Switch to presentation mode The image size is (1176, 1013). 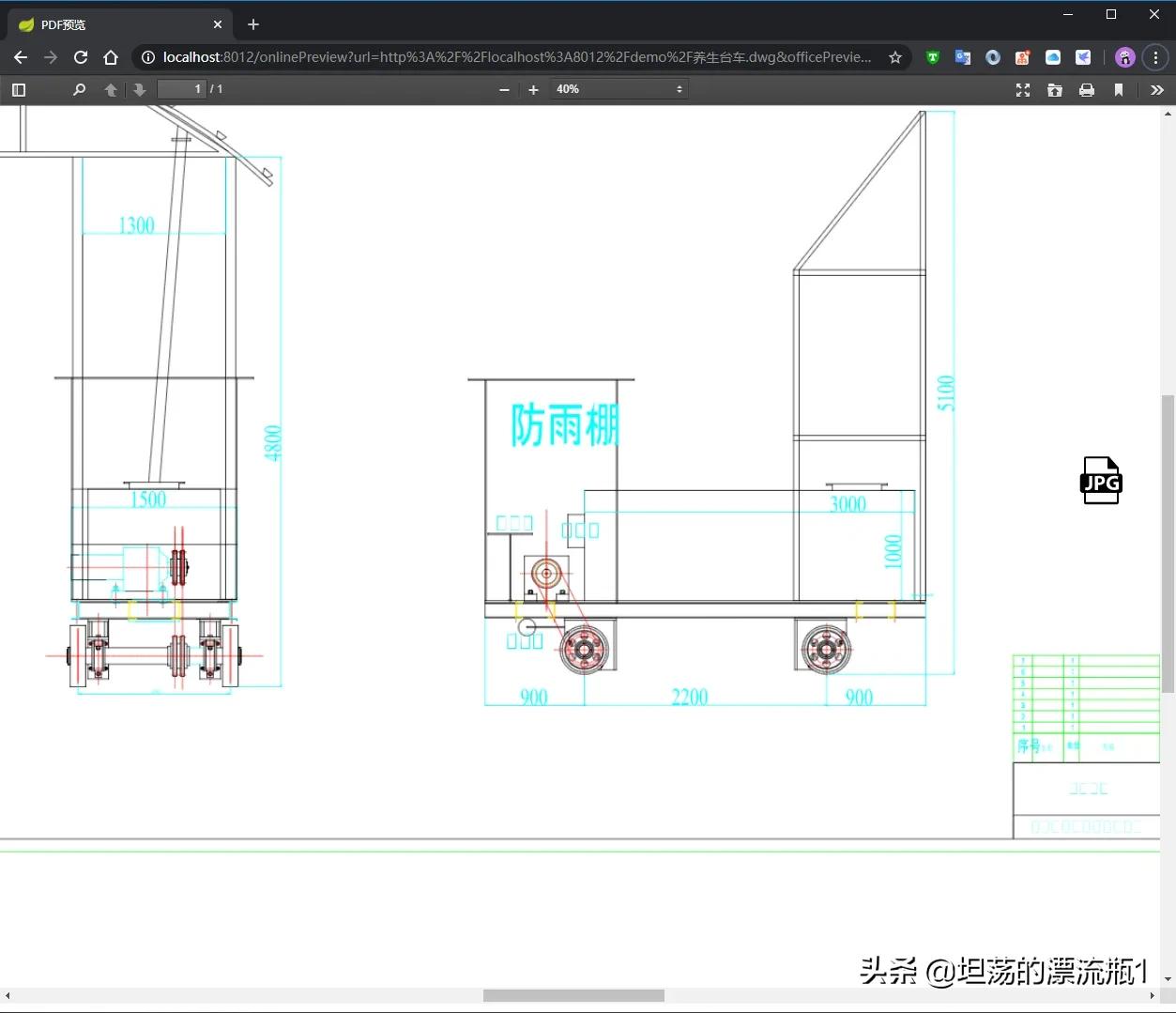tap(1023, 89)
